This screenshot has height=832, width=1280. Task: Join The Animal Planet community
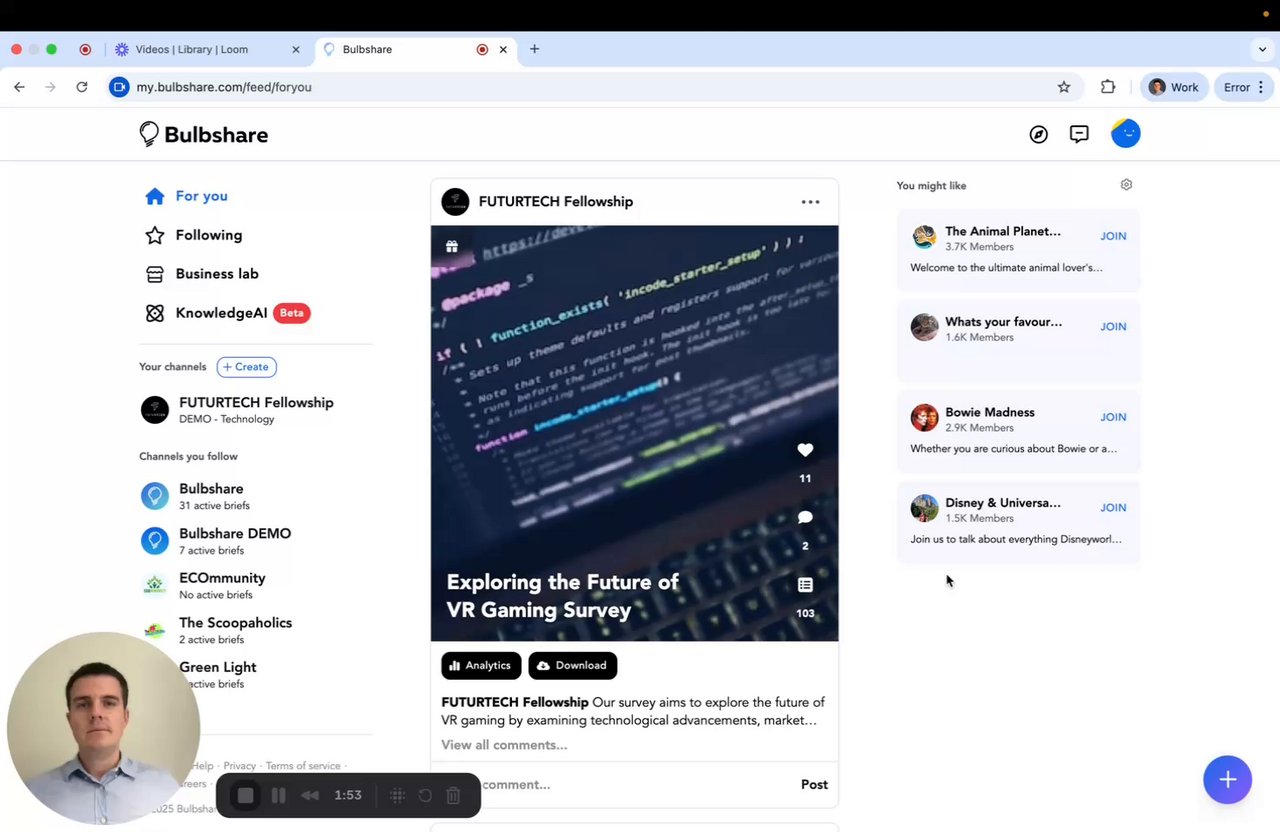(1113, 236)
